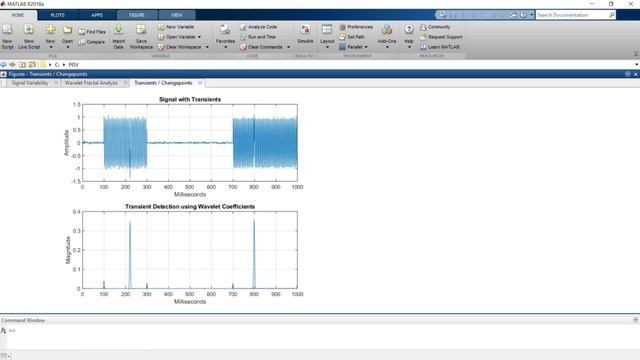The width and height of the screenshot is (640, 360).
Task: Expand the Clear Commands dropdown arrow
Action: coord(289,47)
